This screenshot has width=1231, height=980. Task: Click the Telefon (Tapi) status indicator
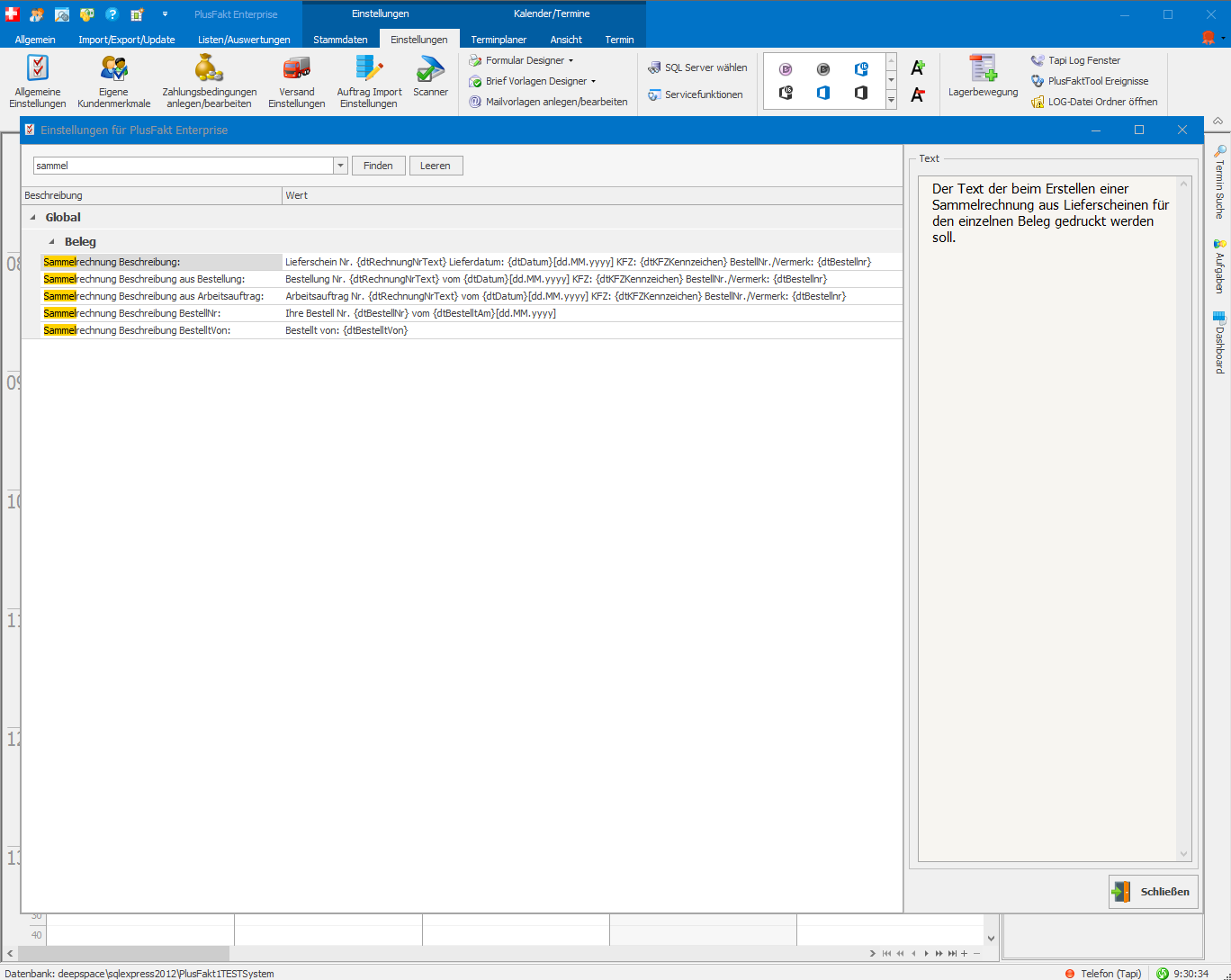coord(1103,974)
